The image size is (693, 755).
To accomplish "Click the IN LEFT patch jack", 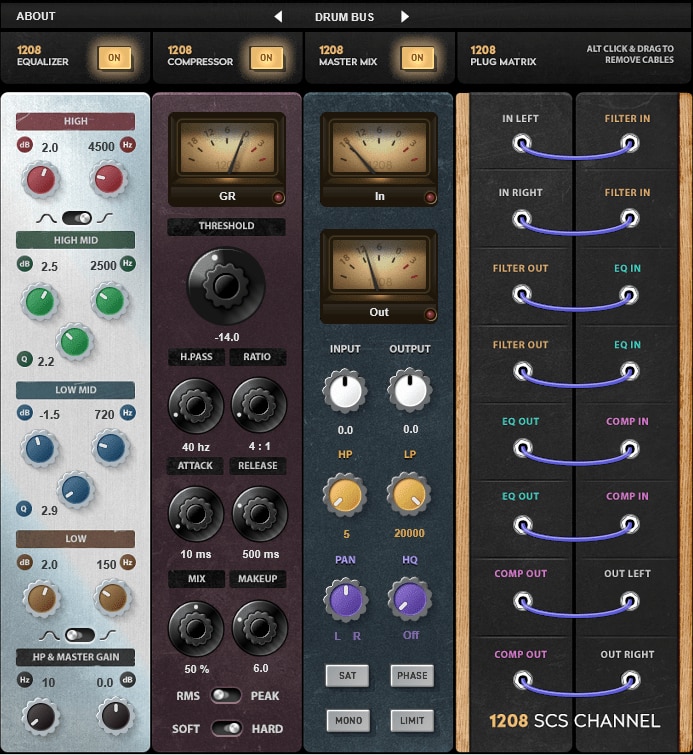I will click(520, 144).
